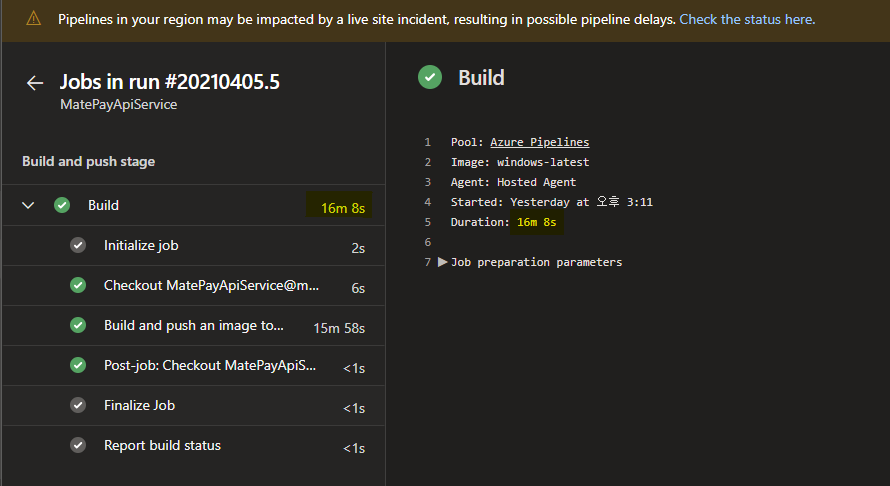The width and height of the screenshot is (890, 486).
Task: Click the Build and push stage header
Action: coord(88,161)
